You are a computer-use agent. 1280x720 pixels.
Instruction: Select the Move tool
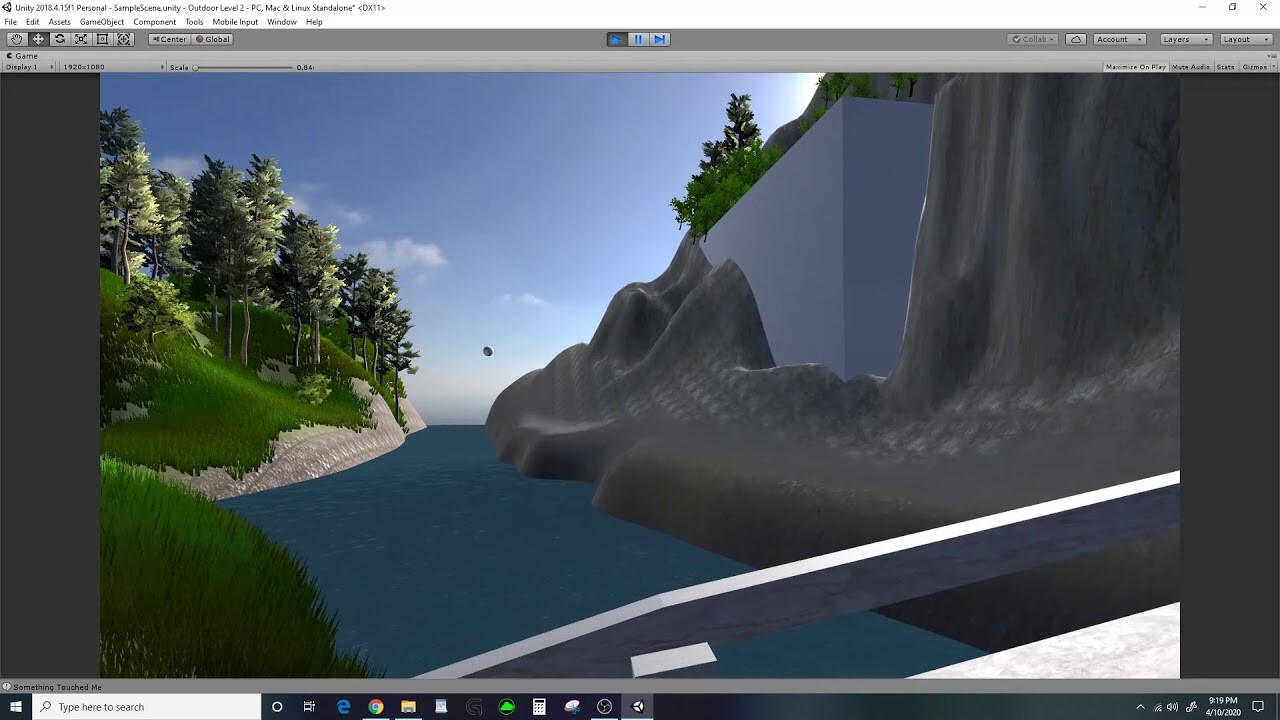[x=38, y=39]
